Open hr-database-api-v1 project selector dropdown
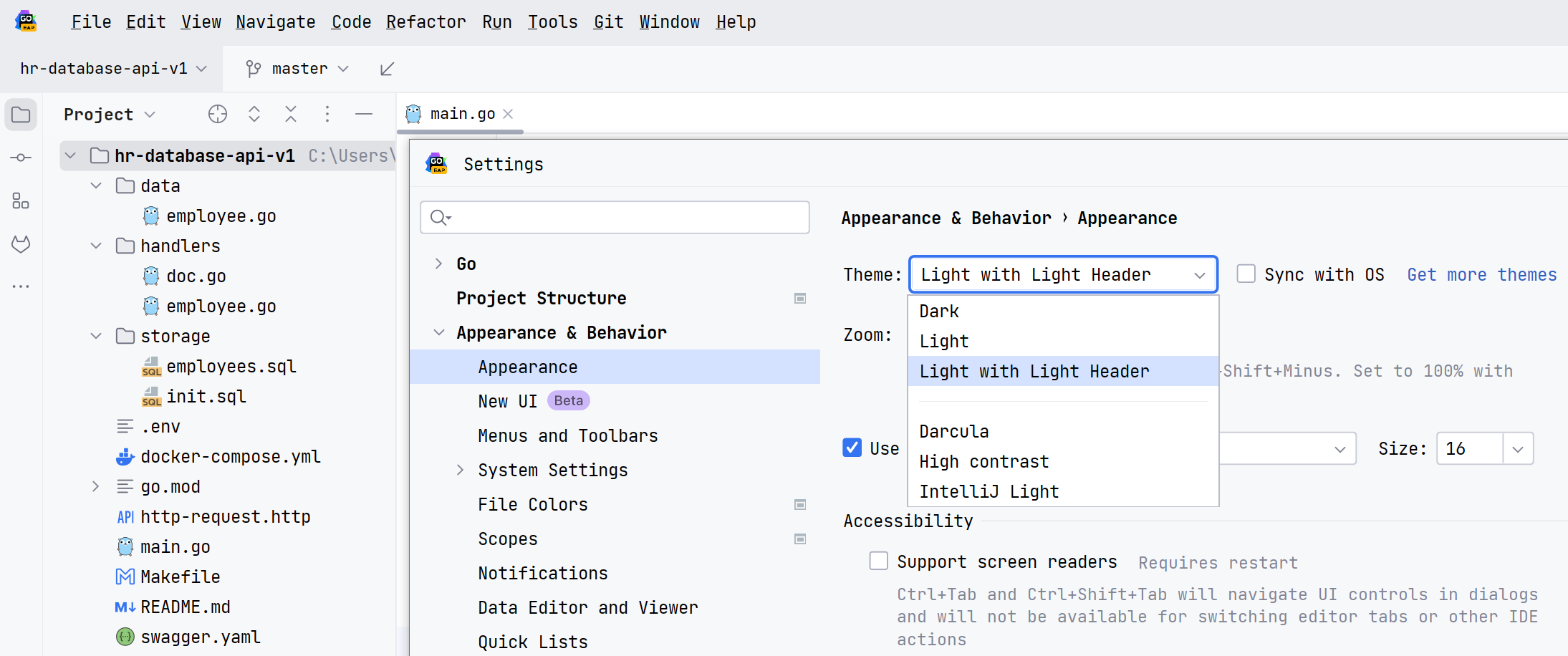 click(x=114, y=69)
